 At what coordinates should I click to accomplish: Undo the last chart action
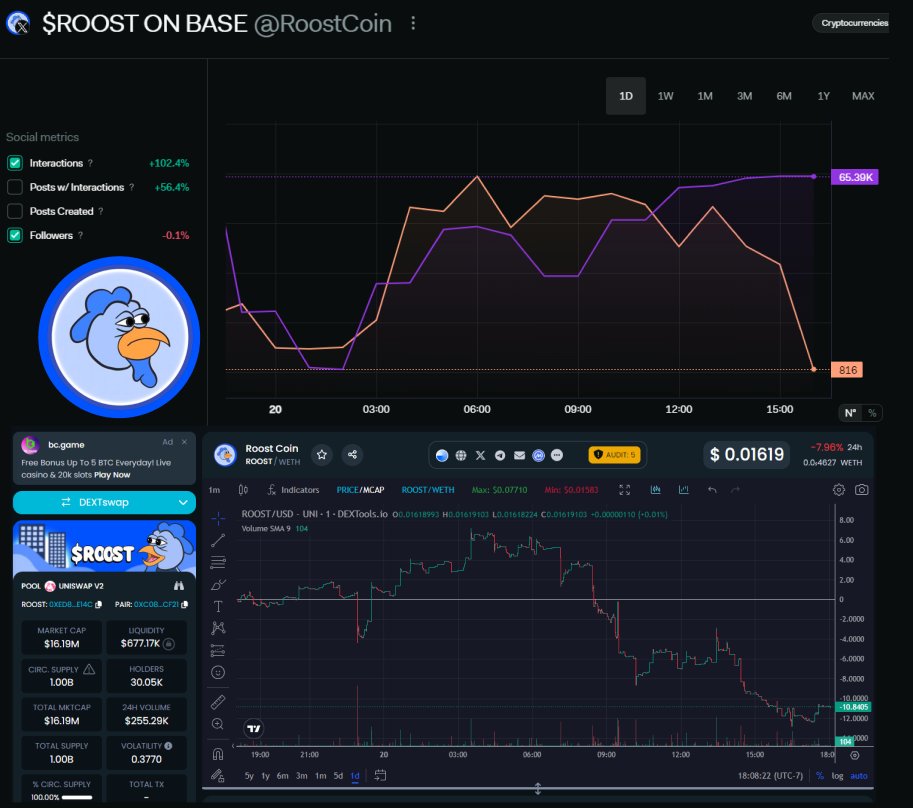pyautogui.click(x=711, y=489)
